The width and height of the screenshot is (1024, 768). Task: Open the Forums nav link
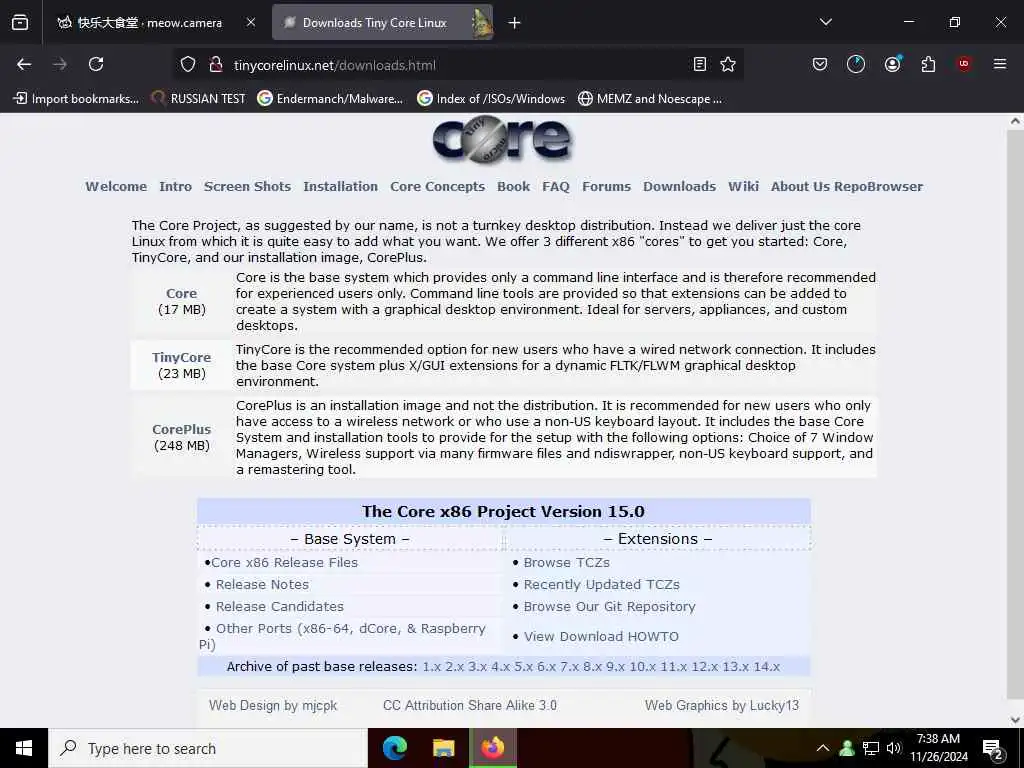pyautogui.click(x=607, y=187)
